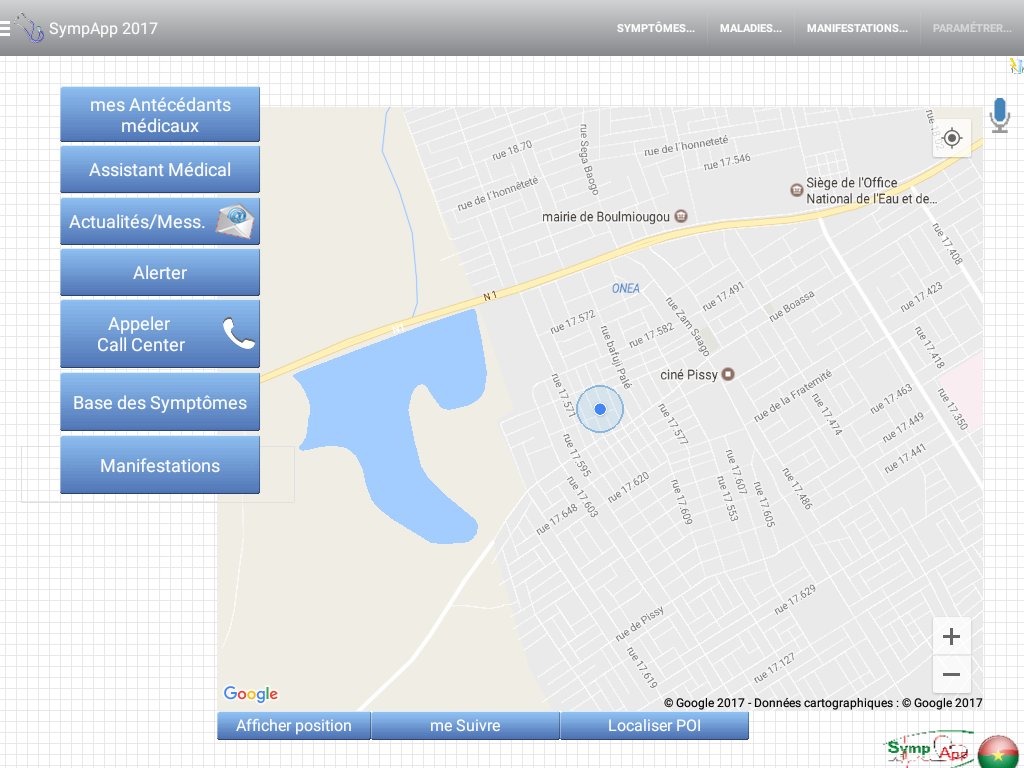
Task: Click the Burkina Faso flag icon
Action: pyautogui.click(x=999, y=752)
